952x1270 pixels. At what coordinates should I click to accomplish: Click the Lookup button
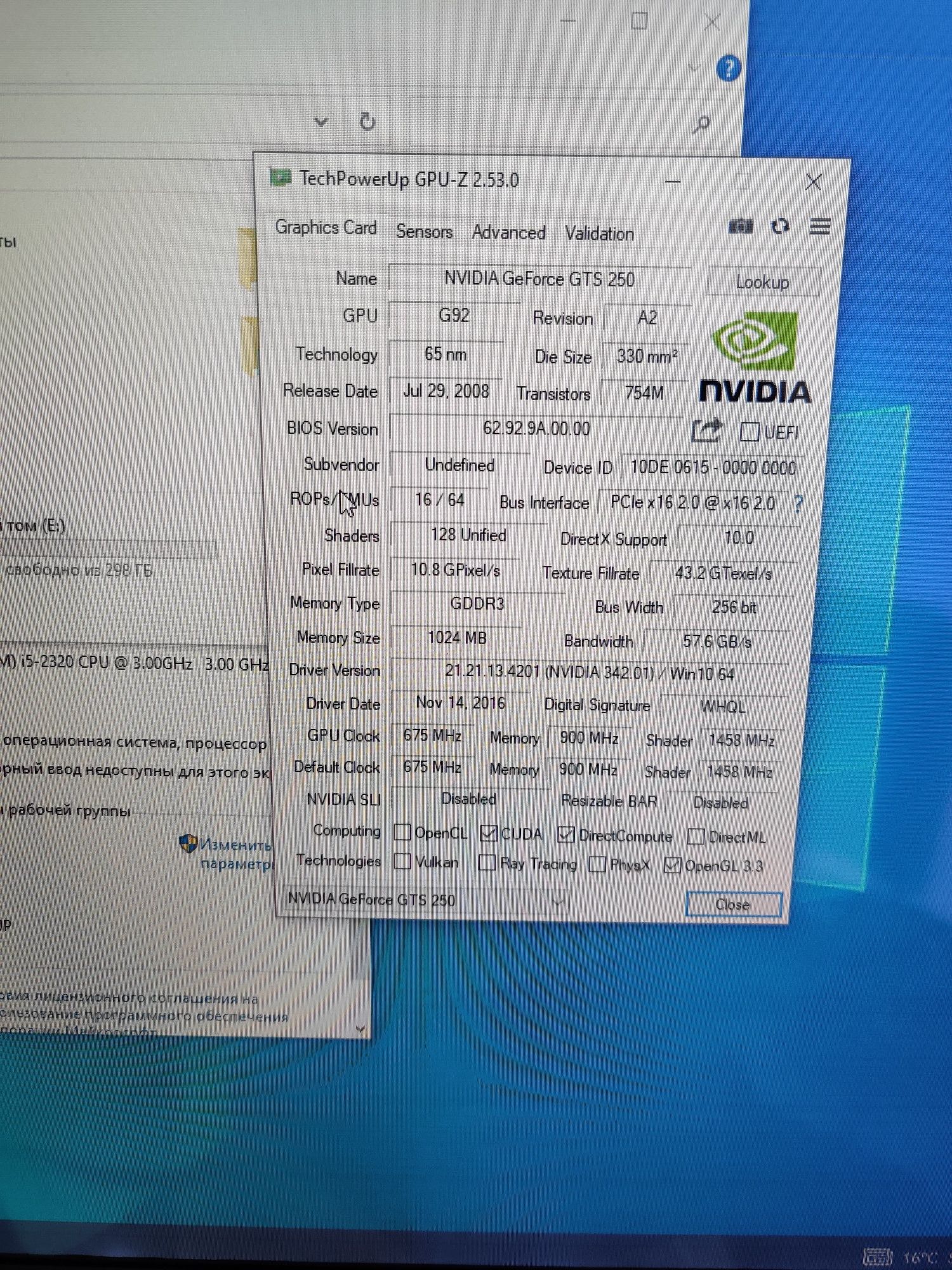click(x=763, y=282)
